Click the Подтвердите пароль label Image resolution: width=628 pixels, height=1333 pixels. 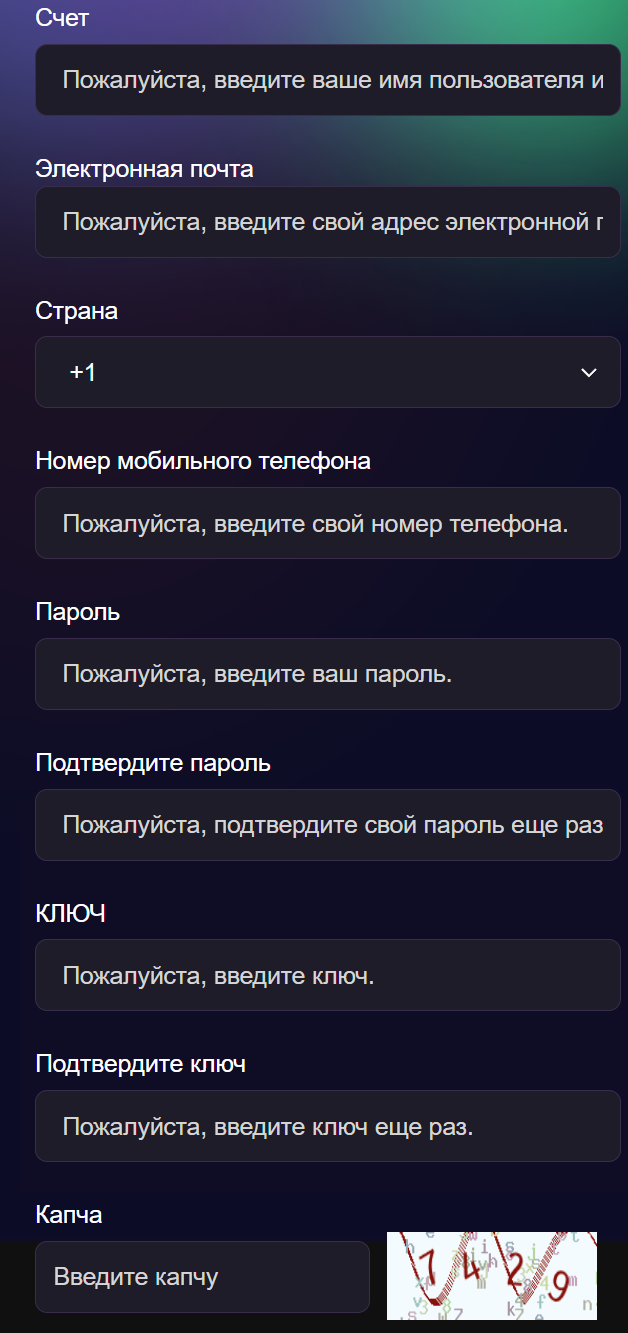(152, 763)
